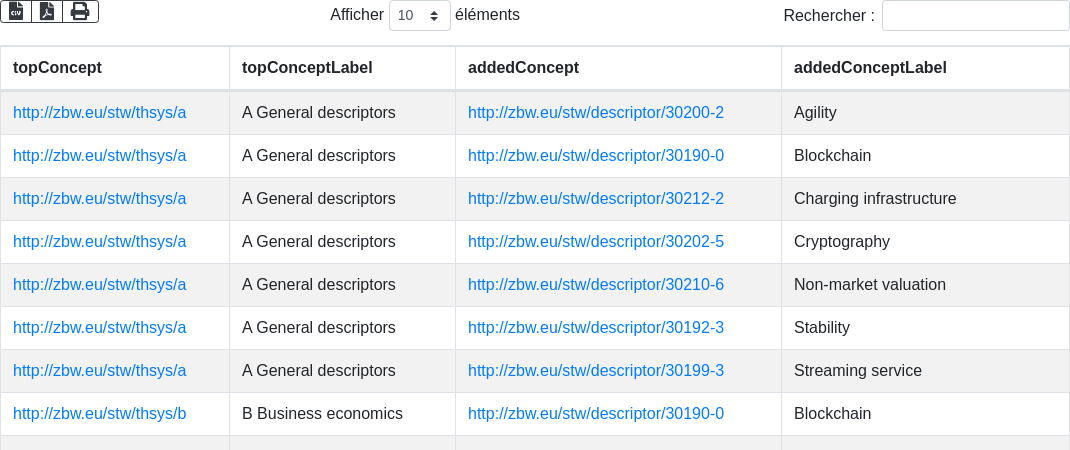Image resolution: width=1070 pixels, height=450 pixels.
Task: Click the Rechercher search field
Action: 975,16
